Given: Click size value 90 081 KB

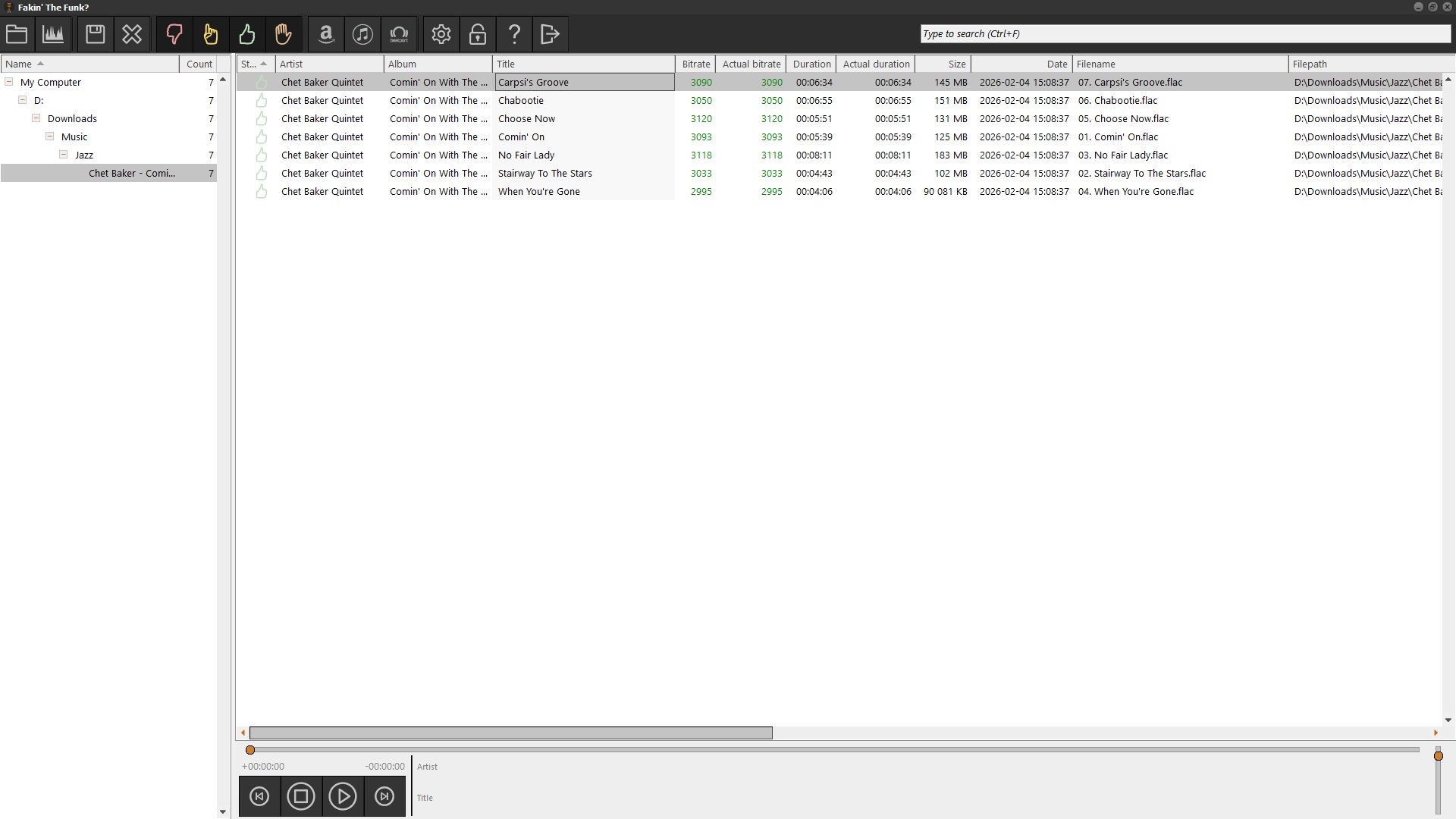Looking at the screenshot, I should 945,191.
